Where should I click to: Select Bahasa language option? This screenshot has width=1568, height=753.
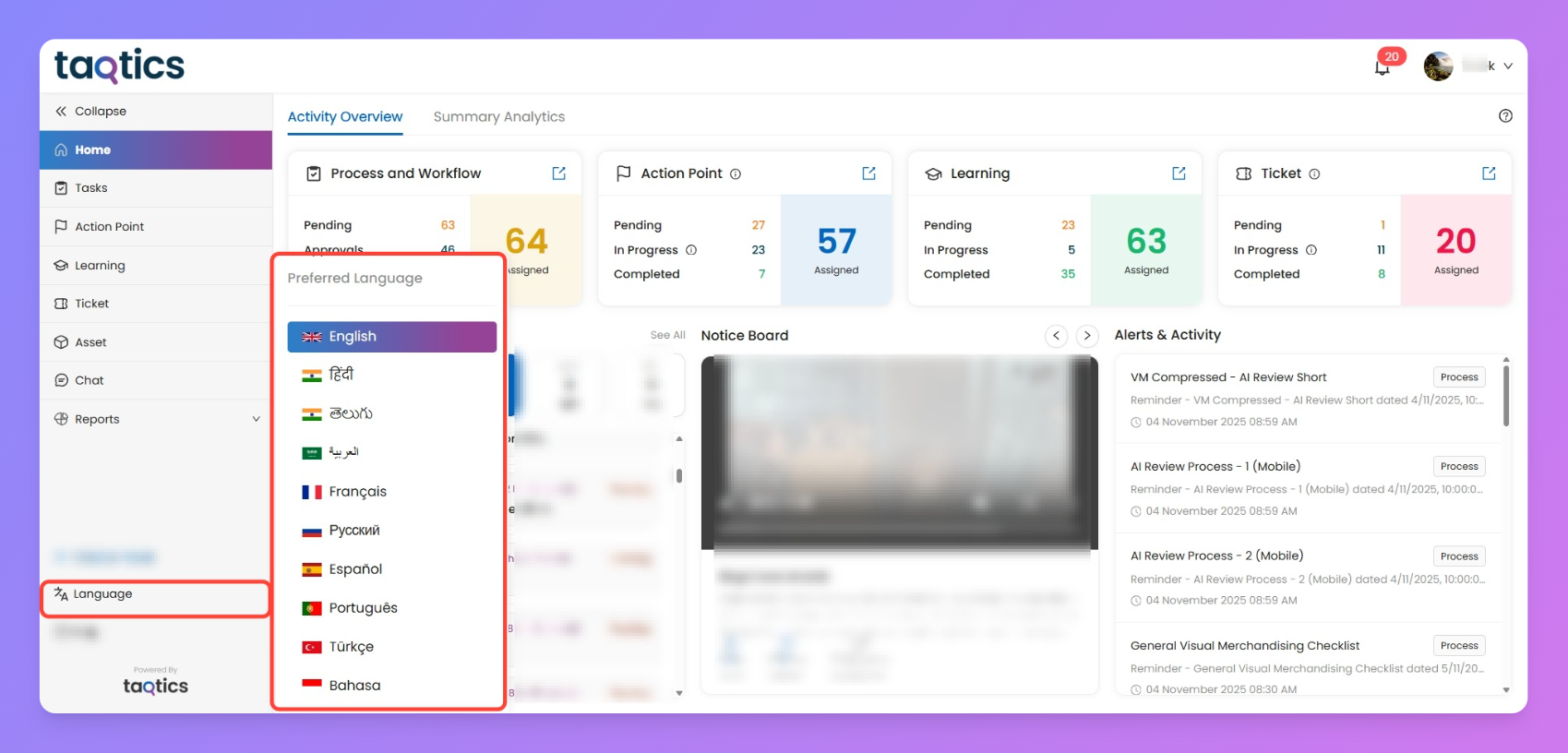pos(392,686)
